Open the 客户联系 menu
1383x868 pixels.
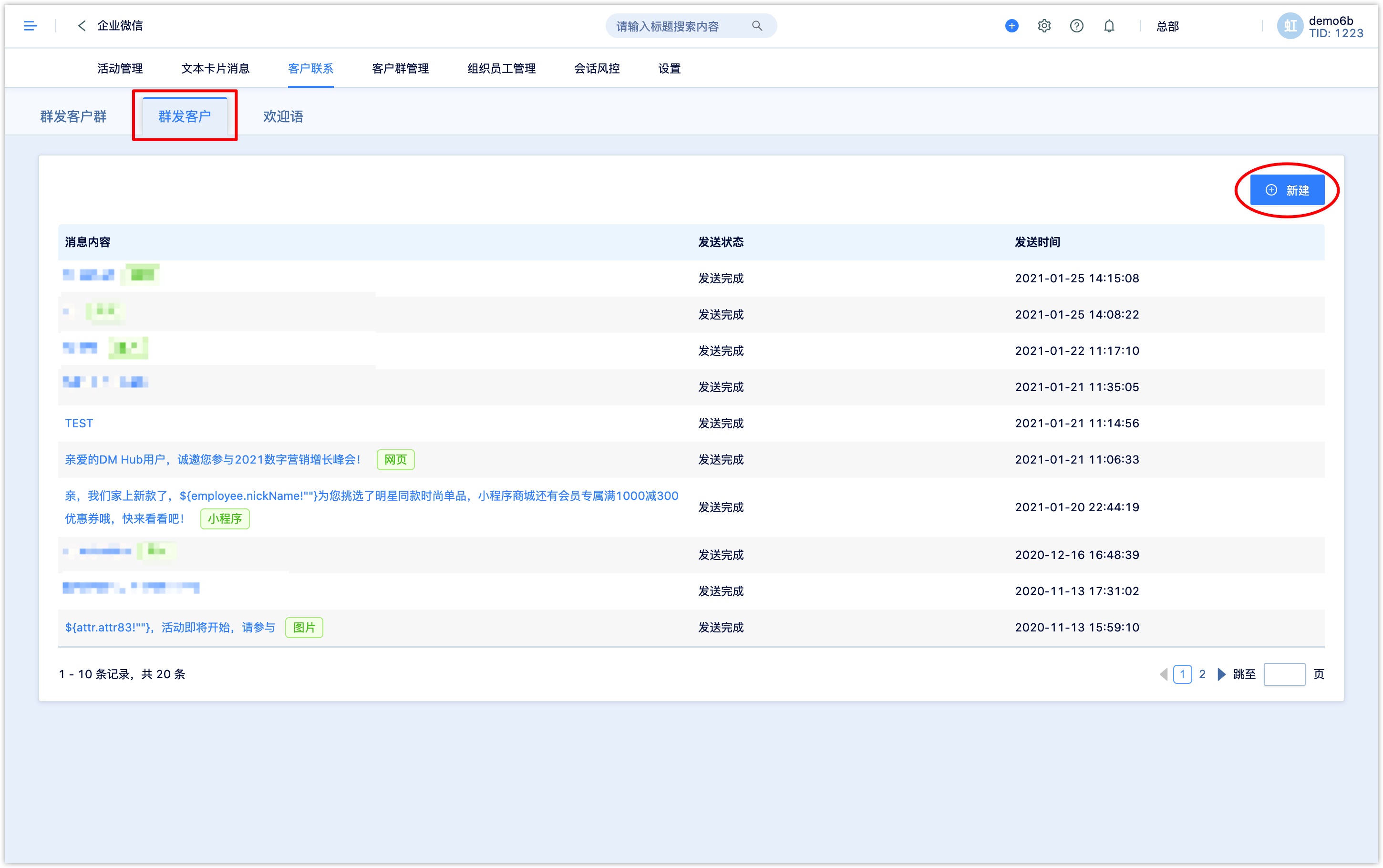coord(310,68)
